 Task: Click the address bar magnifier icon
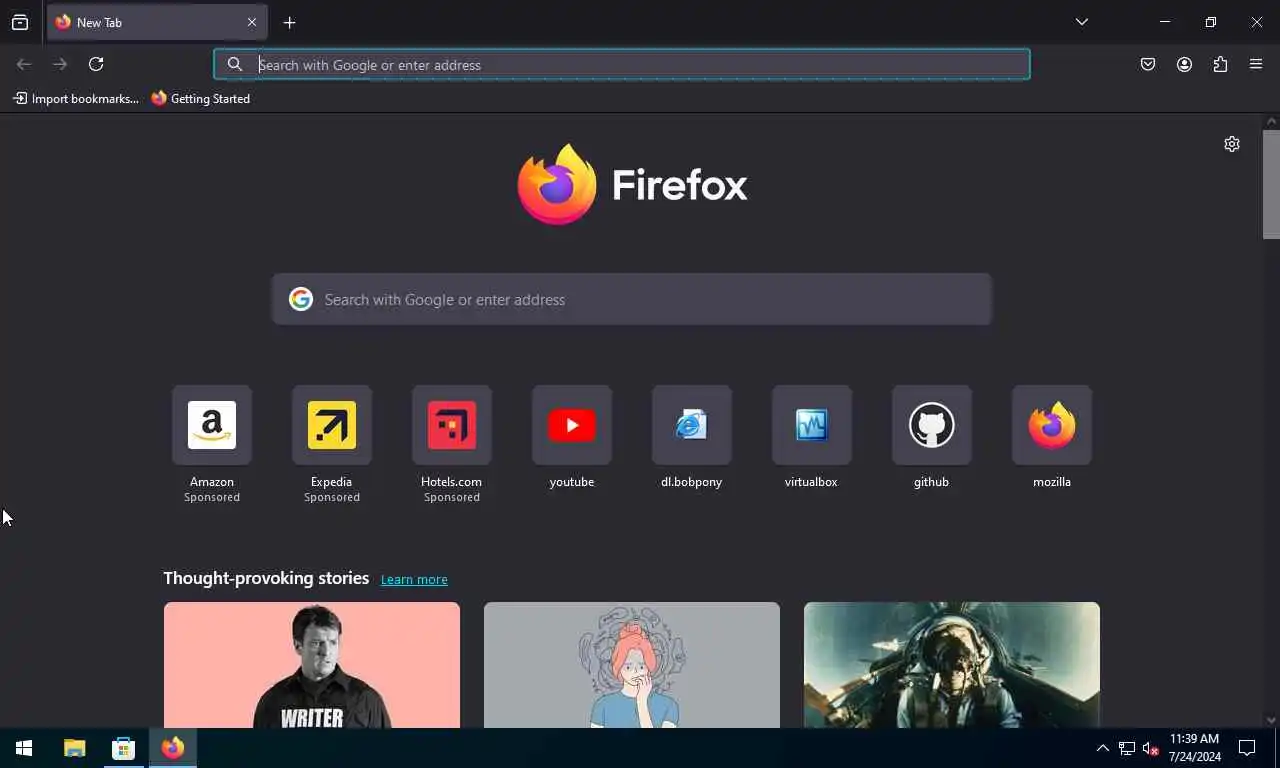(x=235, y=64)
